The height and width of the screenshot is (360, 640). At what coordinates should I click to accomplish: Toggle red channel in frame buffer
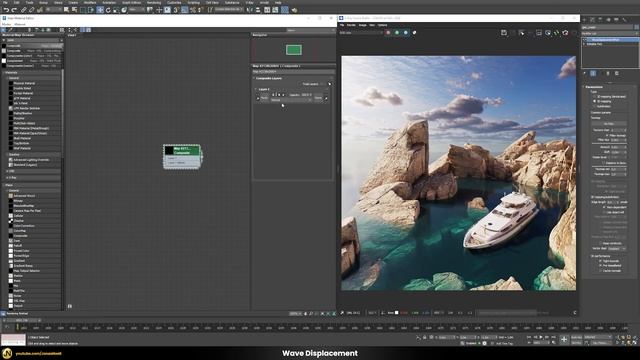[x=388, y=33]
